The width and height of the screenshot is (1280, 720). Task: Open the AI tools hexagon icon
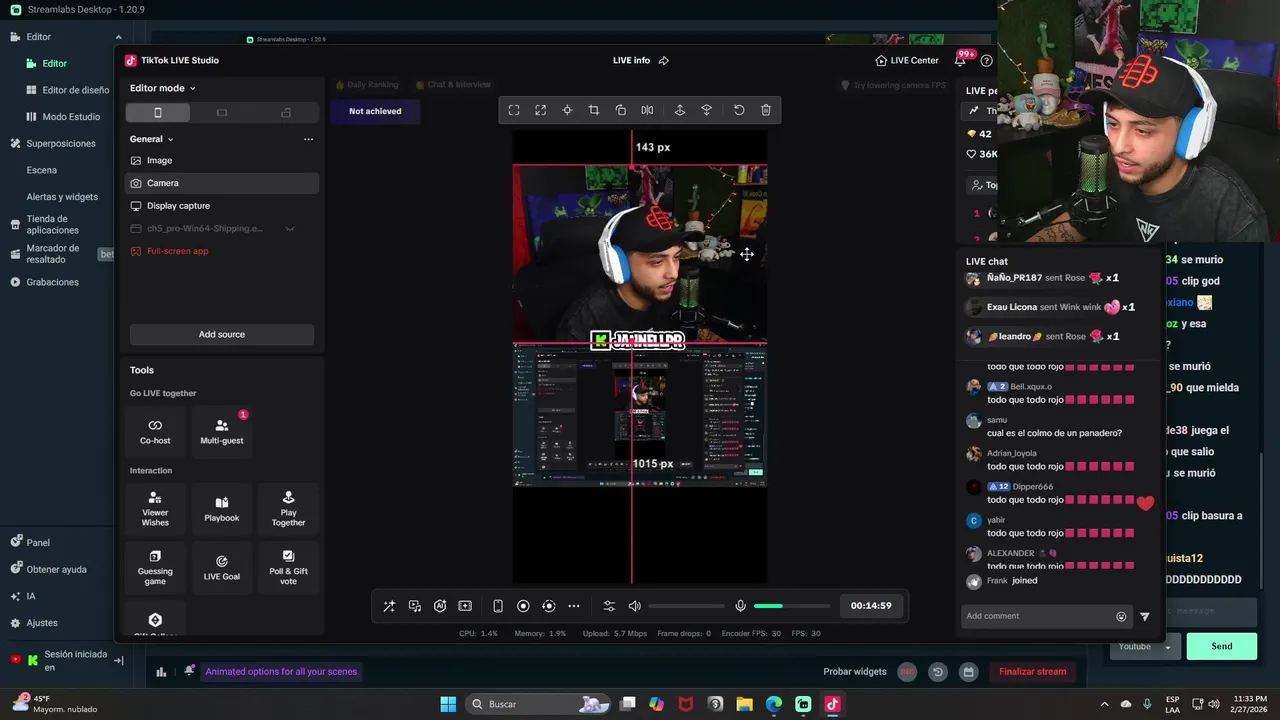440,606
